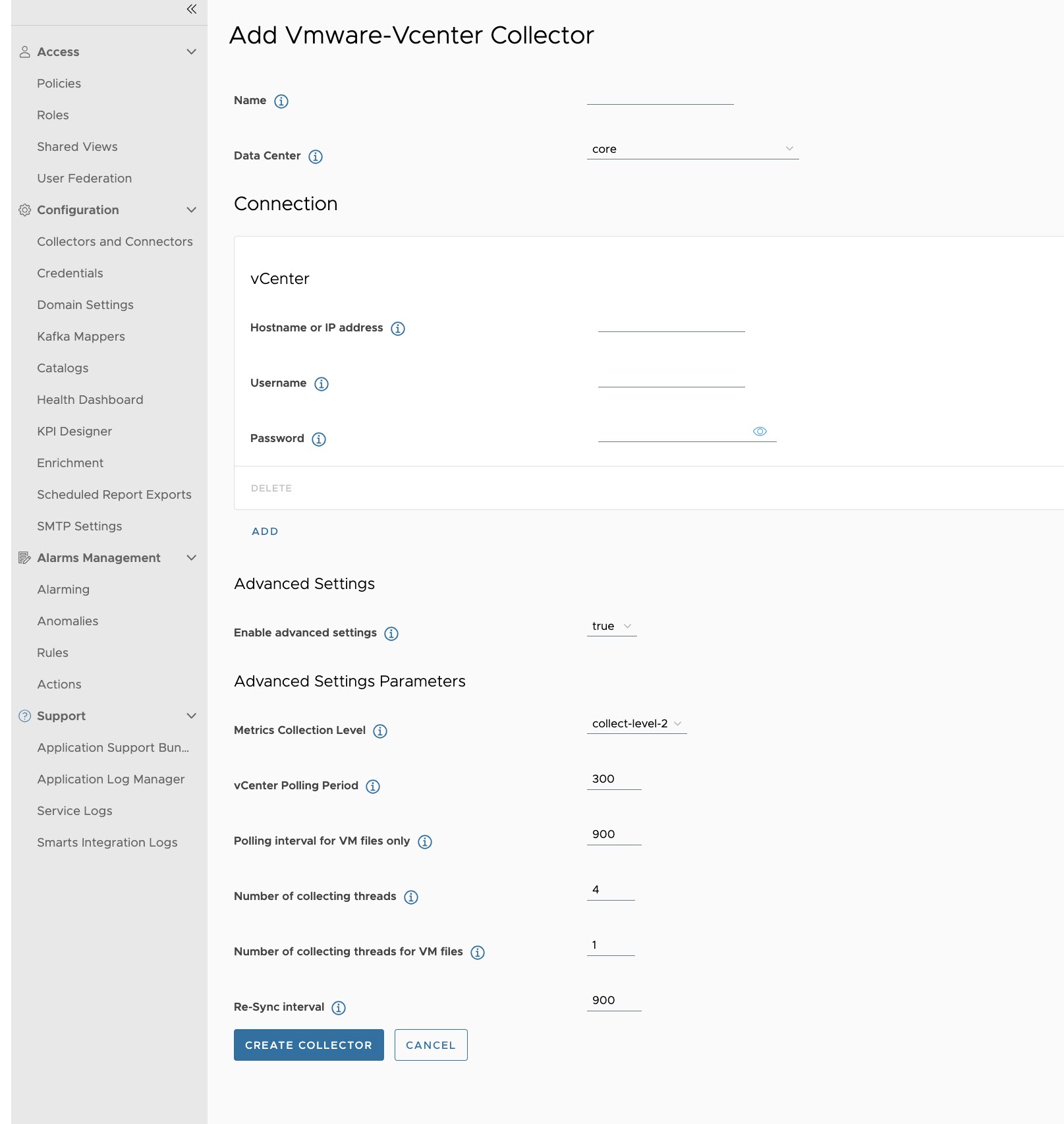Open Metrics Collection Level dropdown
This screenshot has width=1064, height=1124.
point(637,724)
